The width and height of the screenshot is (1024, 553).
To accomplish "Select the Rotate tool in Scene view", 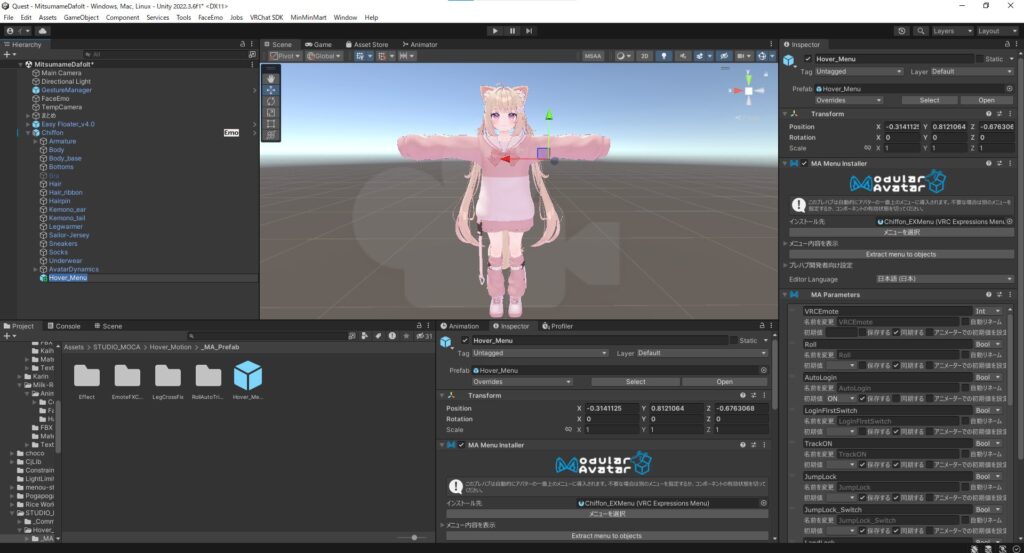I will pyautogui.click(x=271, y=100).
